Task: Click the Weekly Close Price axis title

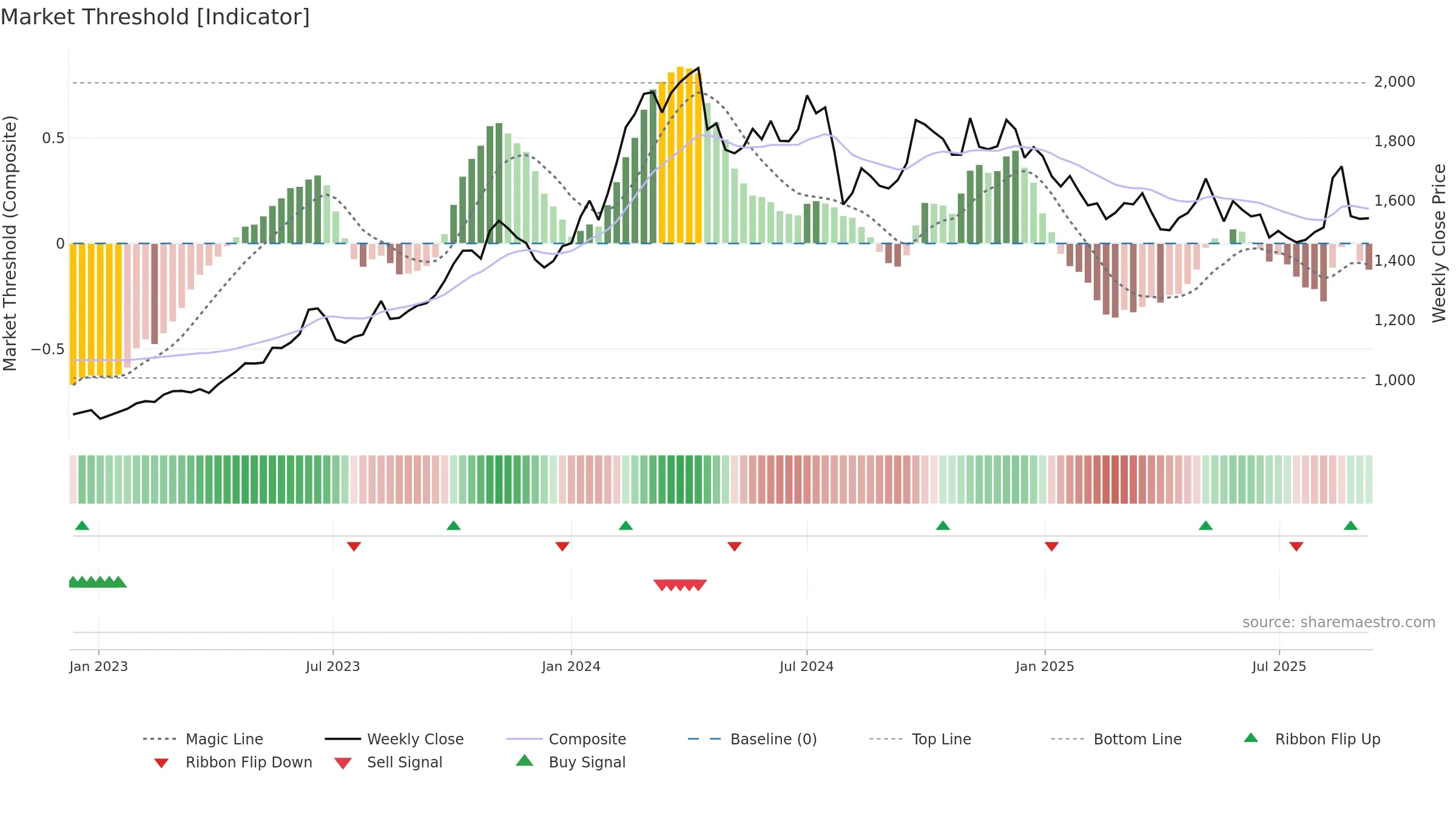Action: (x=1439, y=243)
